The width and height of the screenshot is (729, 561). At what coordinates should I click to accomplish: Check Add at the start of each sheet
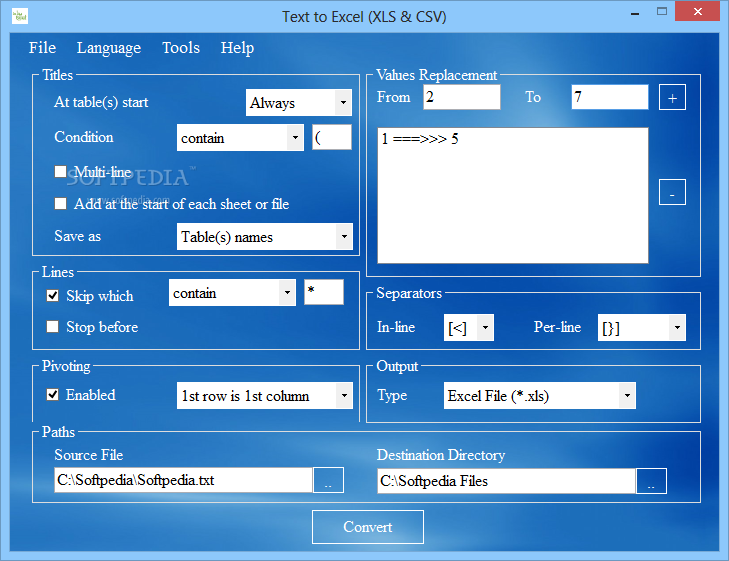click(x=60, y=204)
